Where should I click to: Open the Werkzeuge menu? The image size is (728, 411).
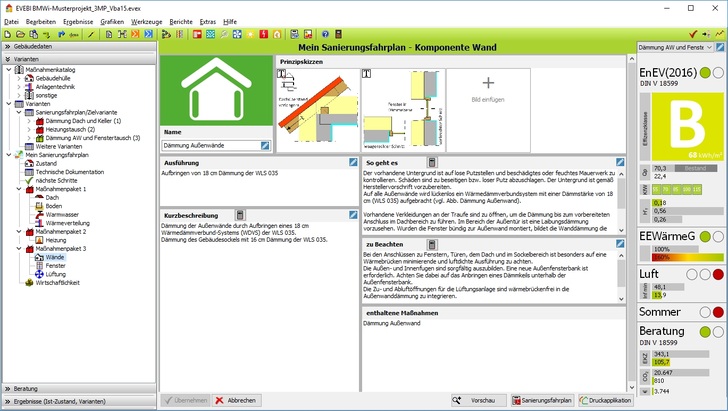click(x=146, y=20)
